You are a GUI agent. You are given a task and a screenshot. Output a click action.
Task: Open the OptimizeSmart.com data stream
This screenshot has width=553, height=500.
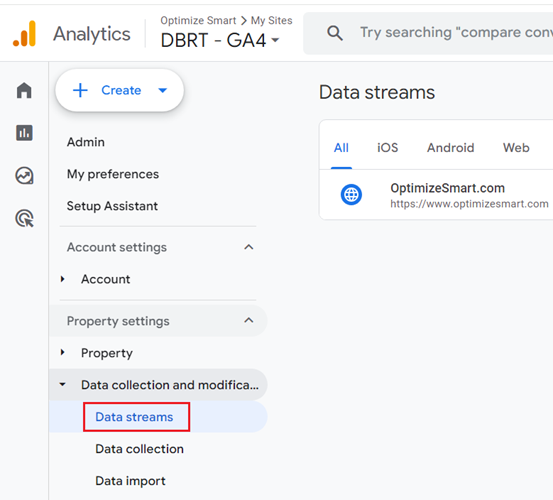436,195
